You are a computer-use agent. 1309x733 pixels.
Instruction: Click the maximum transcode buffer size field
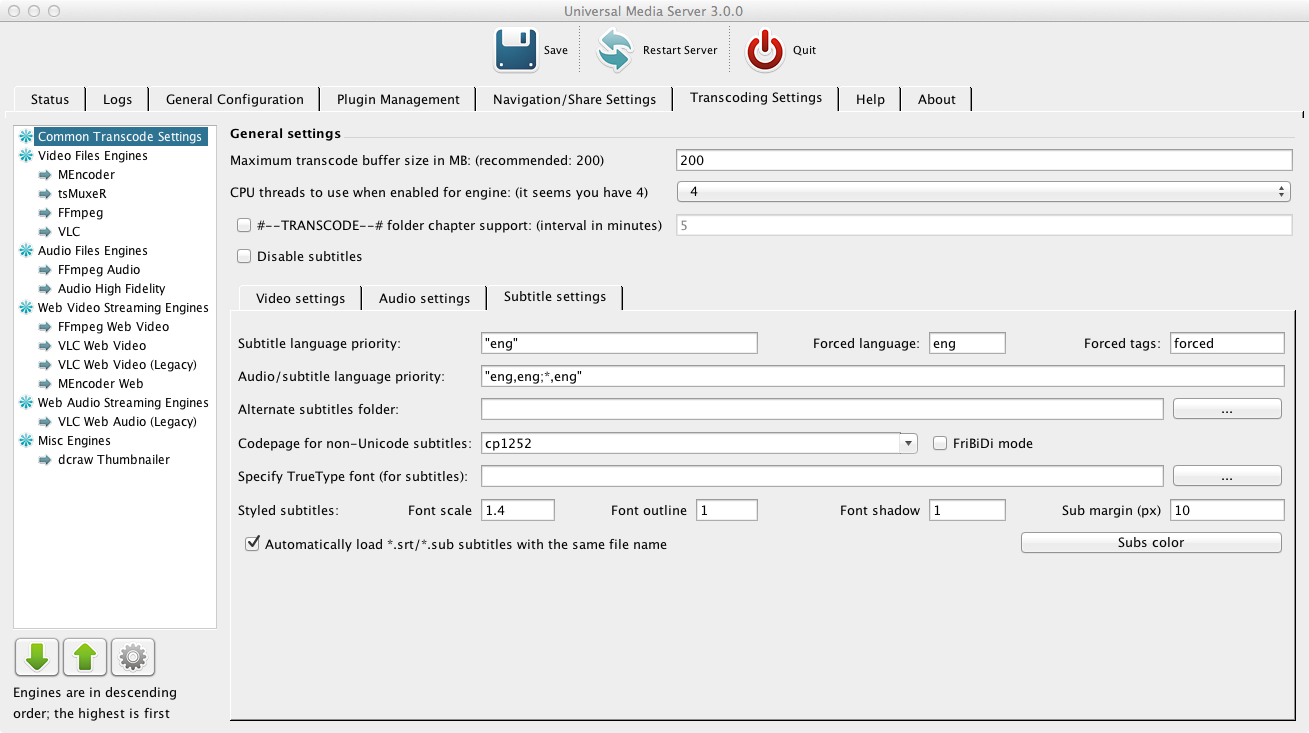[985, 160]
